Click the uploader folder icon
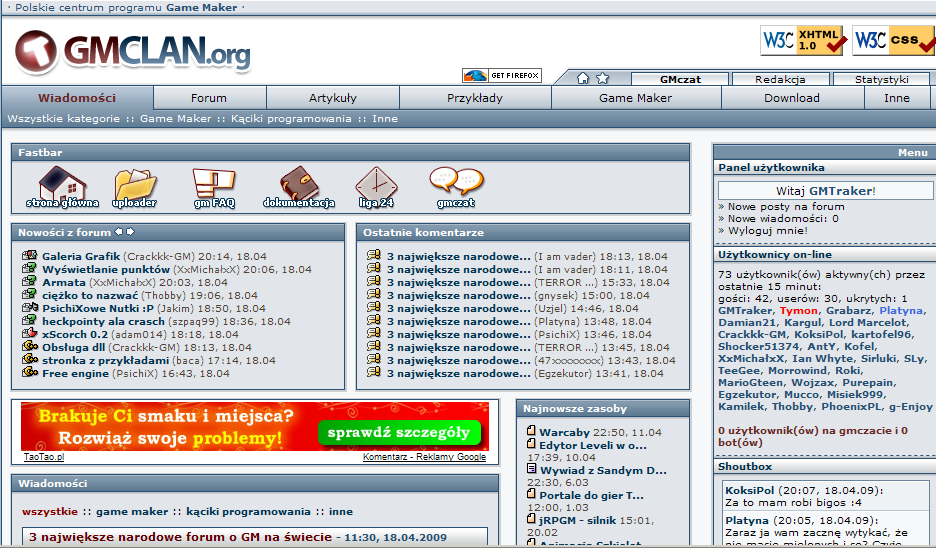 [x=134, y=184]
